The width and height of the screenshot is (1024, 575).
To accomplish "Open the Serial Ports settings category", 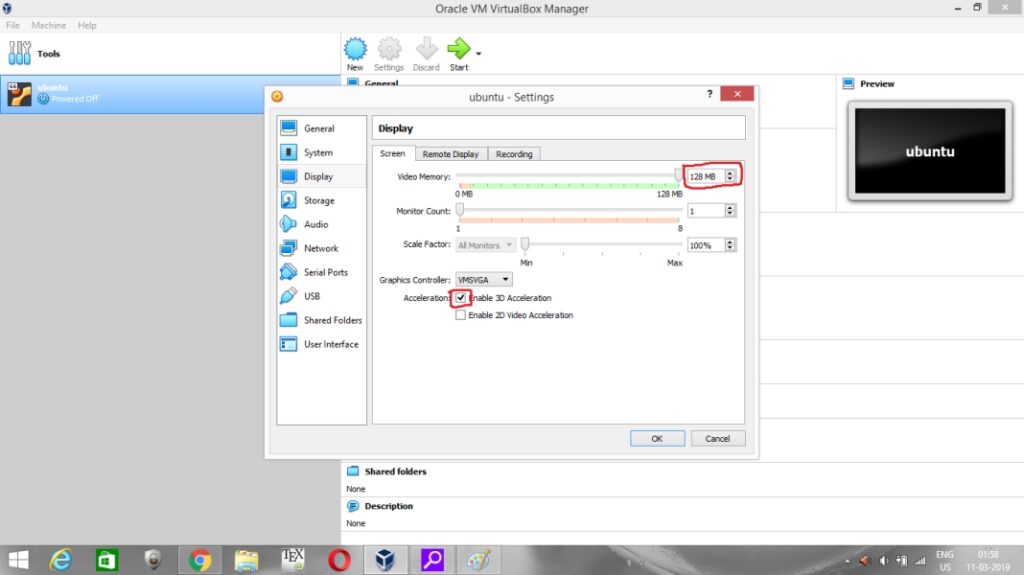I will [x=321, y=272].
